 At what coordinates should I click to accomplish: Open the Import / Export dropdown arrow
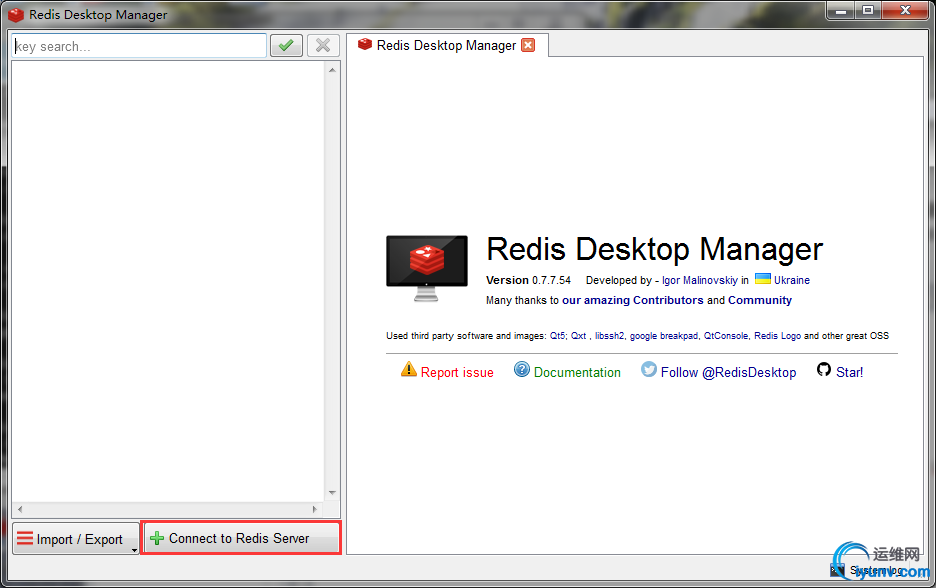134,550
